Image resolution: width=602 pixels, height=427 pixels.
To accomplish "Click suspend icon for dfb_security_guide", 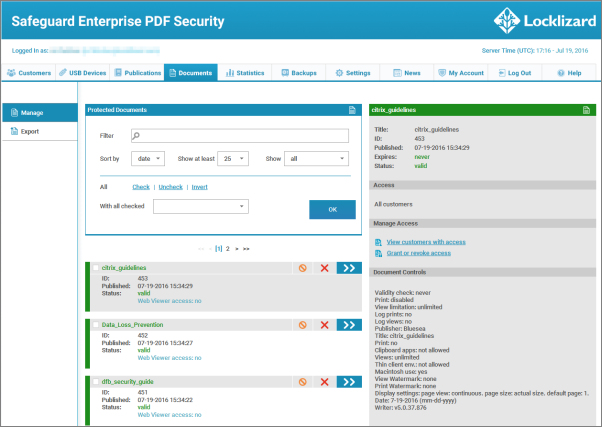I will click(x=302, y=381).
